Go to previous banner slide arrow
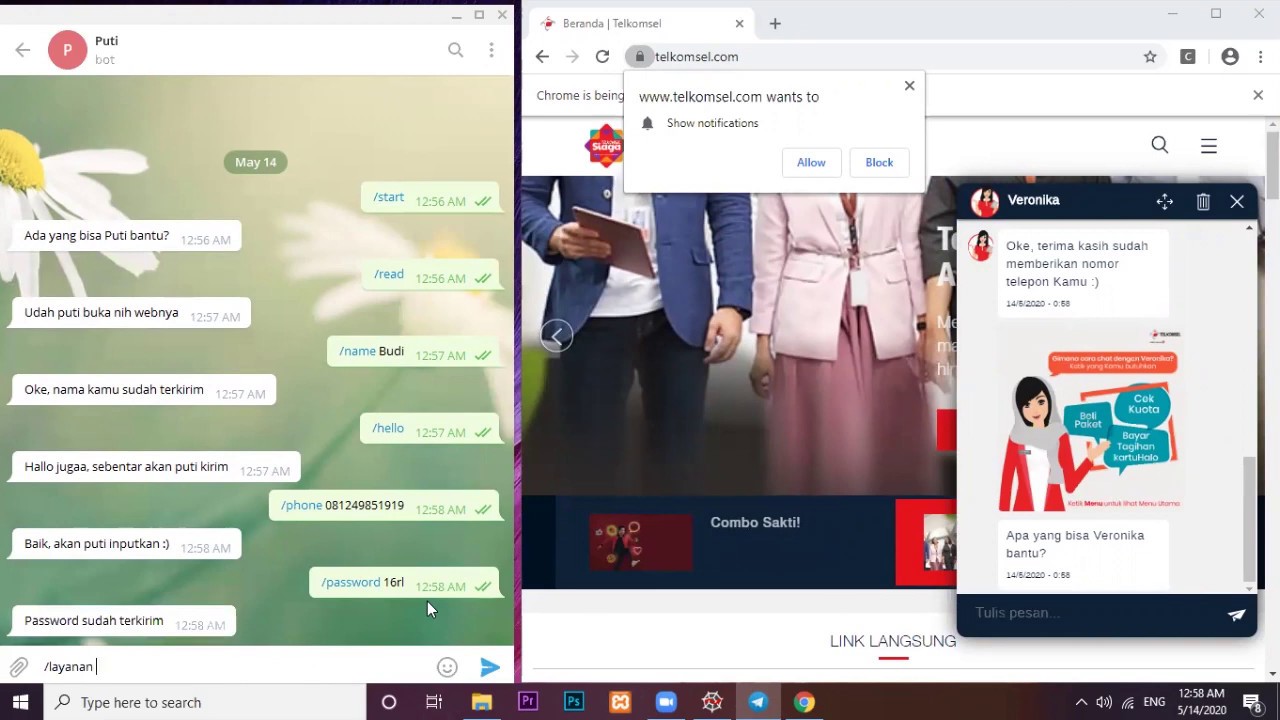Viewport: 1280px width, 720px height. coord(557,336)
